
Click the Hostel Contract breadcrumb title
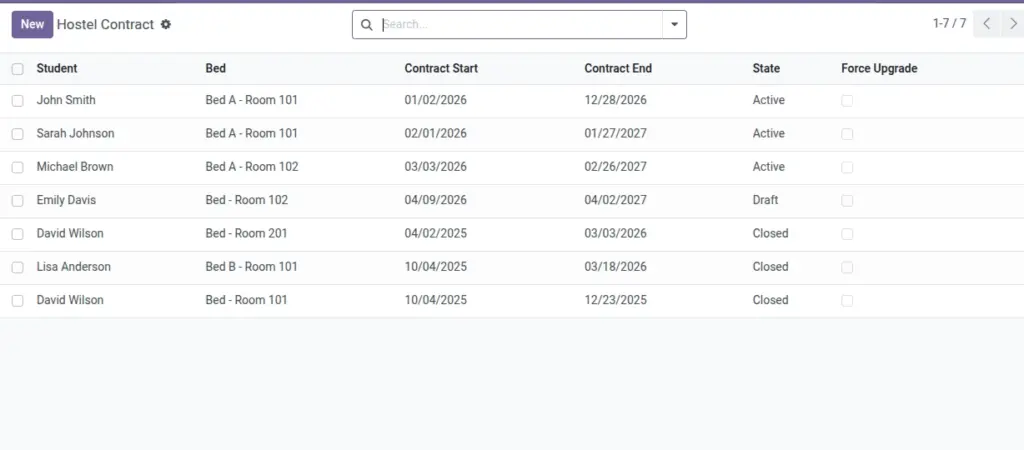[x=105, y=24]
